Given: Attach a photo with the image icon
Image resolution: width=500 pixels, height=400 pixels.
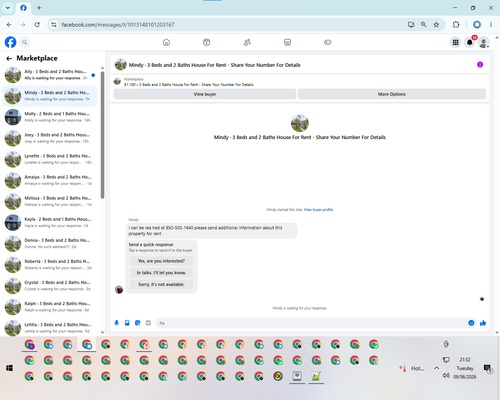Looking at the screenshot, I should [x=127, y=323].
